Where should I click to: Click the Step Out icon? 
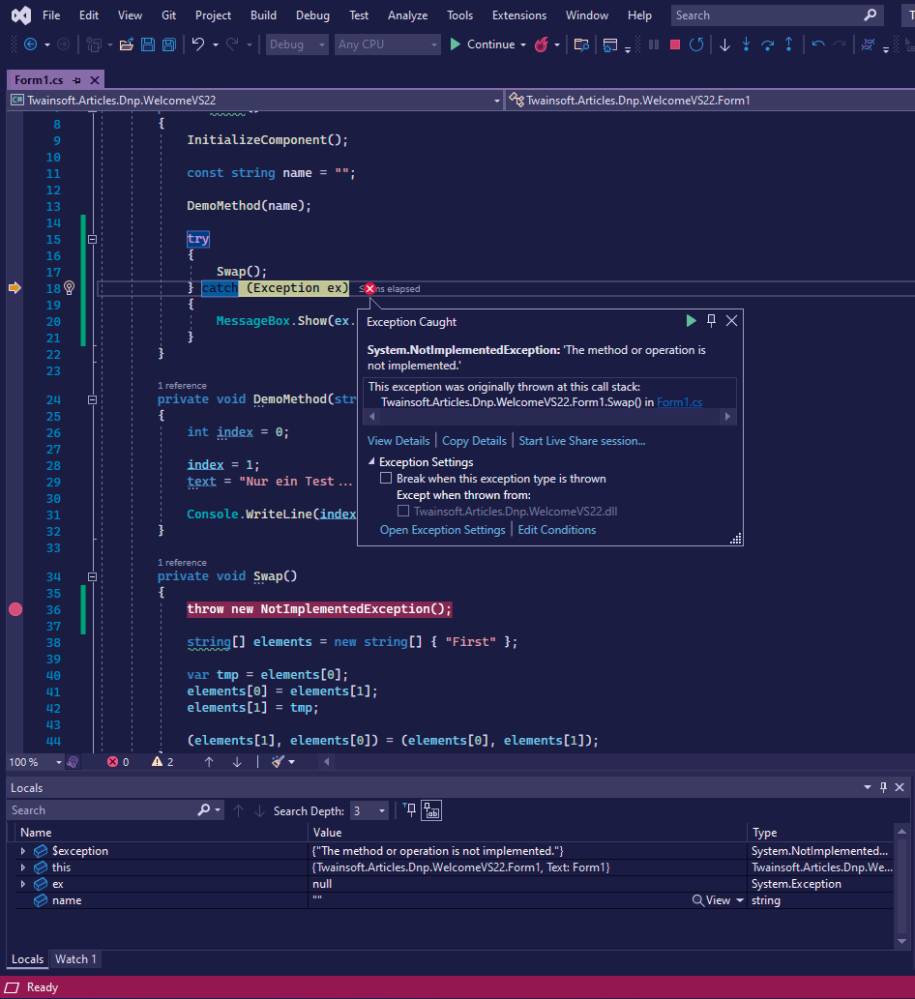[789, 45]
